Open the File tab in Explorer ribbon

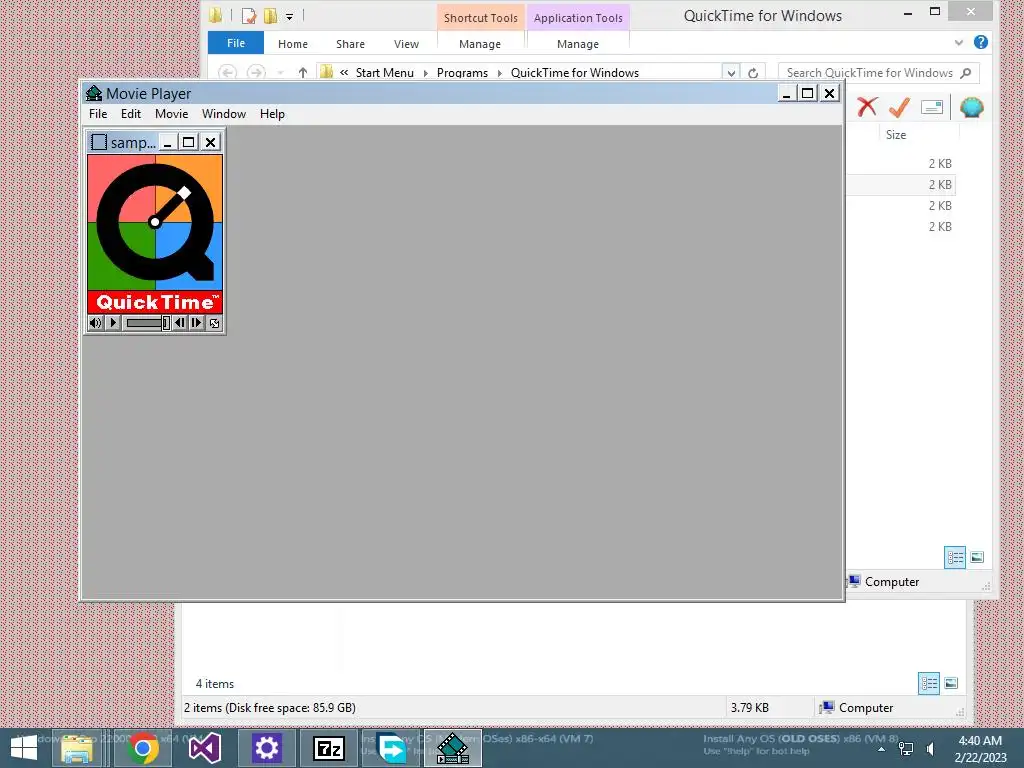click(x=236, y=43)
